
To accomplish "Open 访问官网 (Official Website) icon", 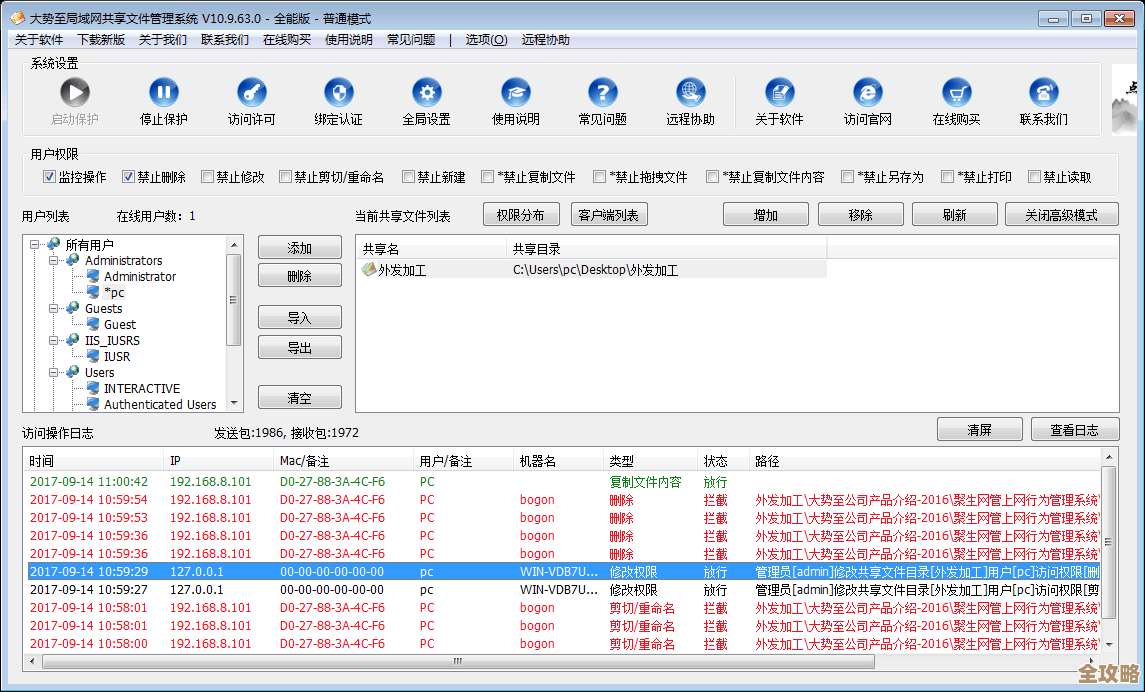I will [x=866, y=100].
